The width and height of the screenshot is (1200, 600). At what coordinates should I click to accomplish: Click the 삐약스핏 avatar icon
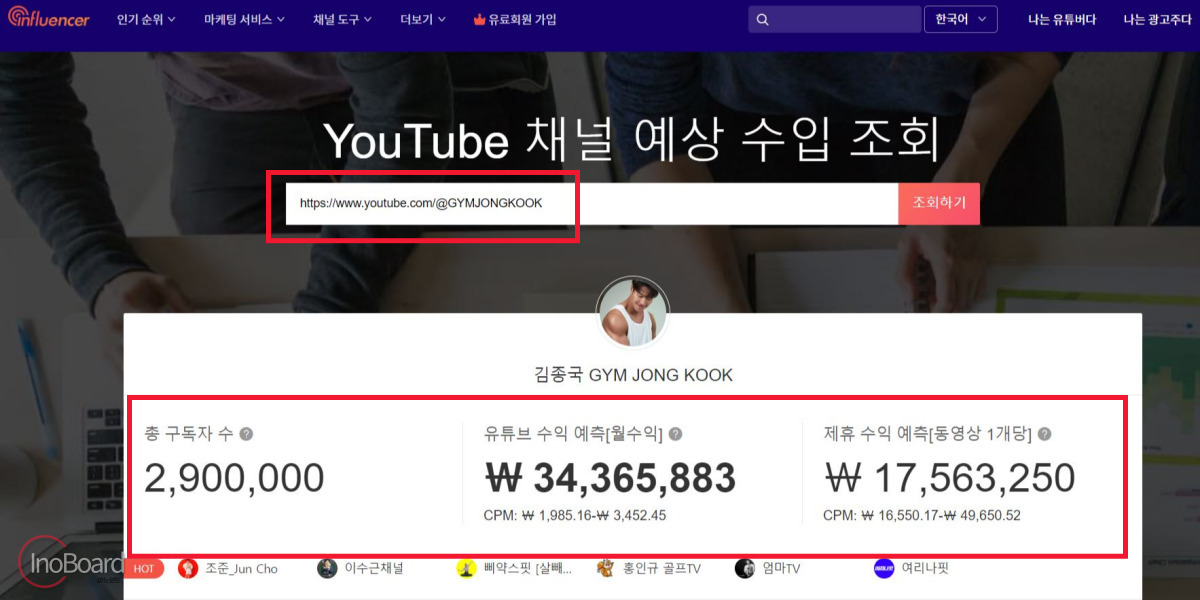(466, 568)
